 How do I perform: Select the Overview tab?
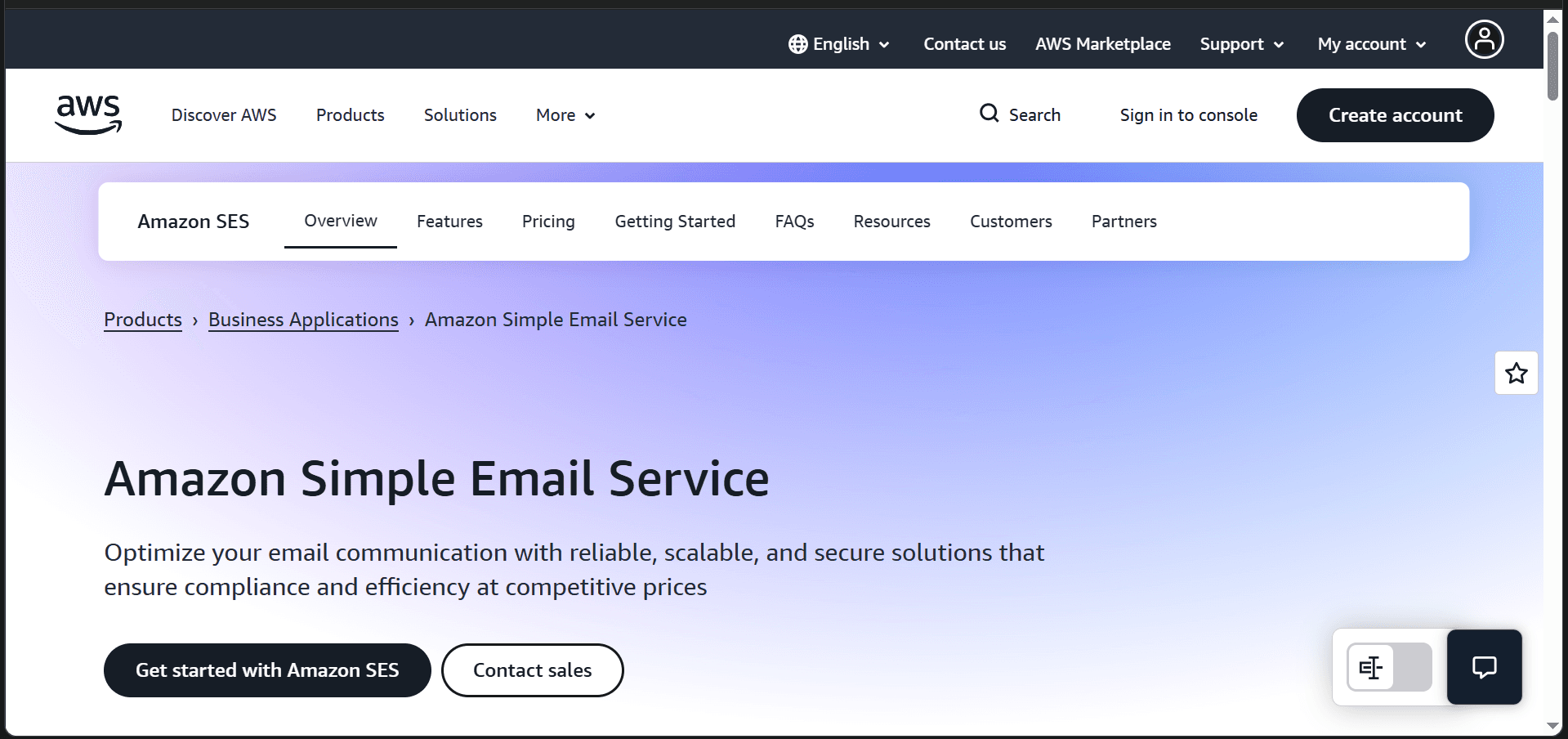coord(341,221)
